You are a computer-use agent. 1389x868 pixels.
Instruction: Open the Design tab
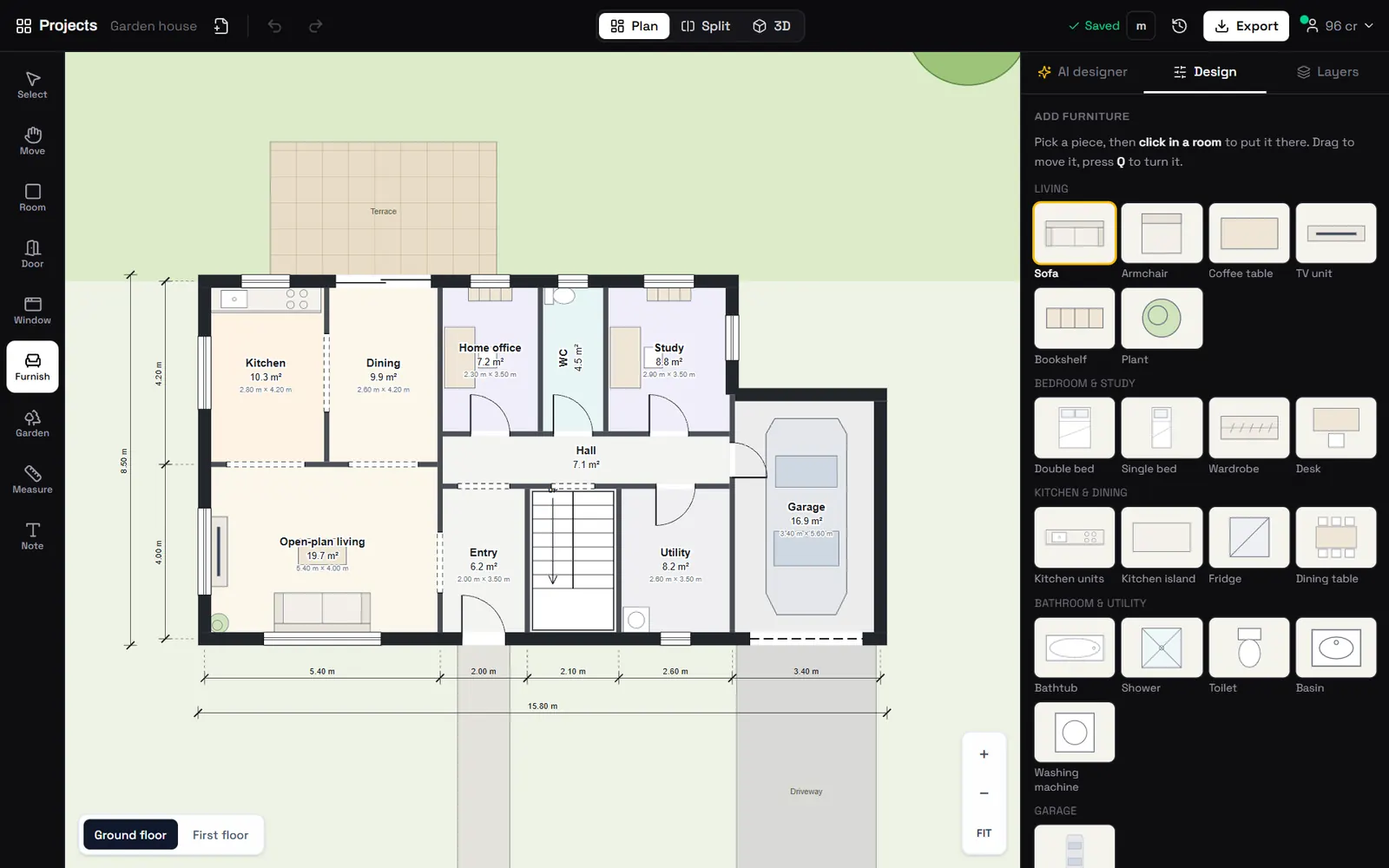click(1205, 72)
